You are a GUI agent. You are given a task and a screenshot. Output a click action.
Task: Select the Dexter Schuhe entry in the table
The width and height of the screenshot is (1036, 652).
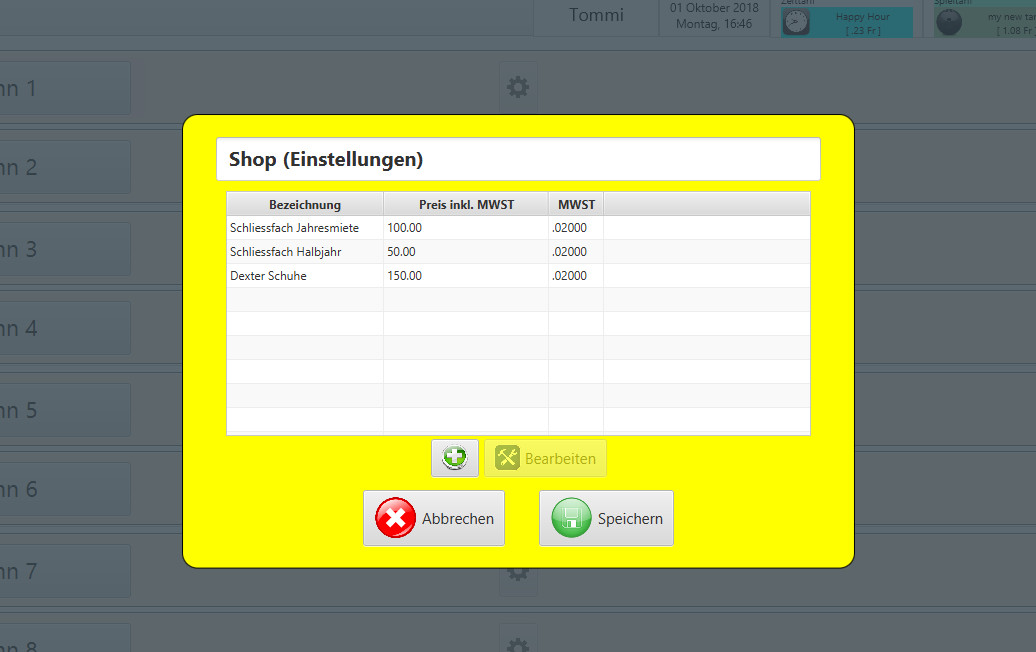pyautogui.click(x=269, y=276)
